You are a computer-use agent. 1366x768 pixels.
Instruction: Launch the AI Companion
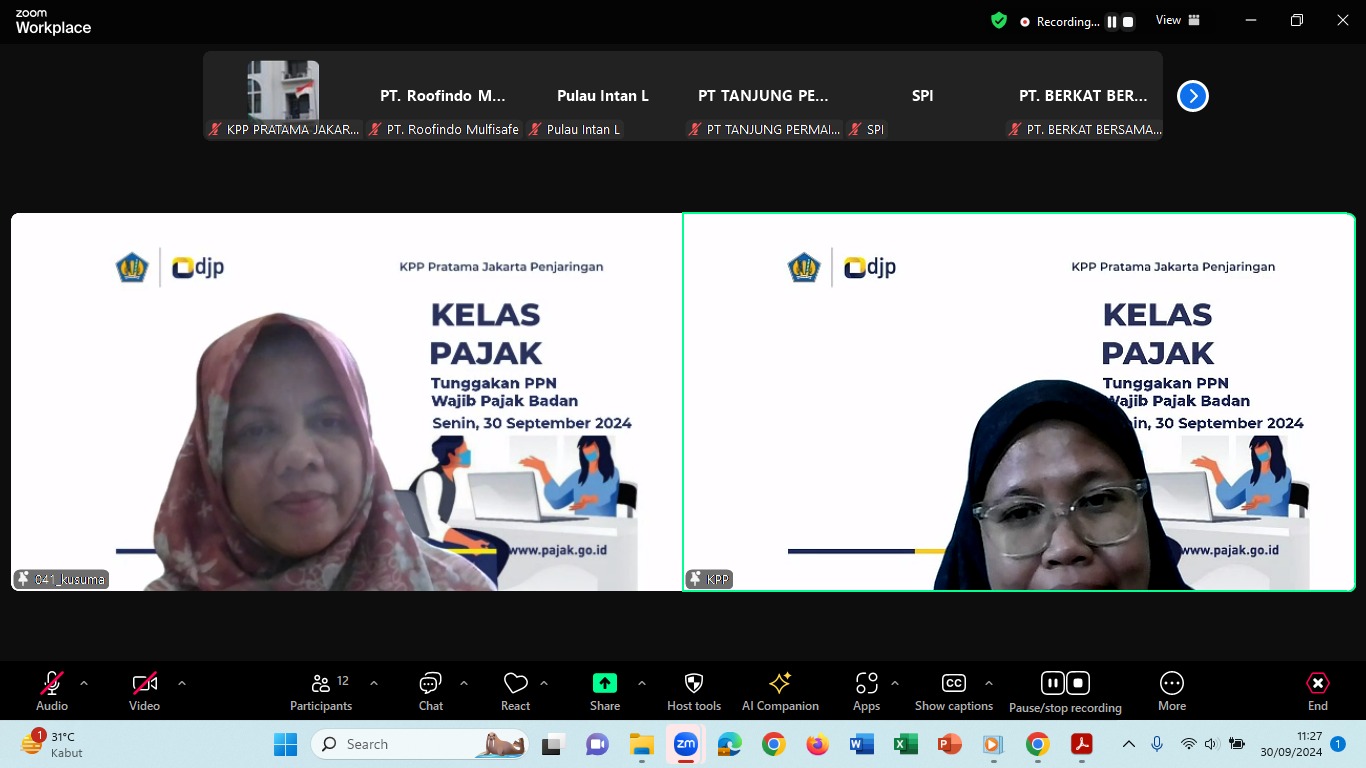[x=780, y=692]
